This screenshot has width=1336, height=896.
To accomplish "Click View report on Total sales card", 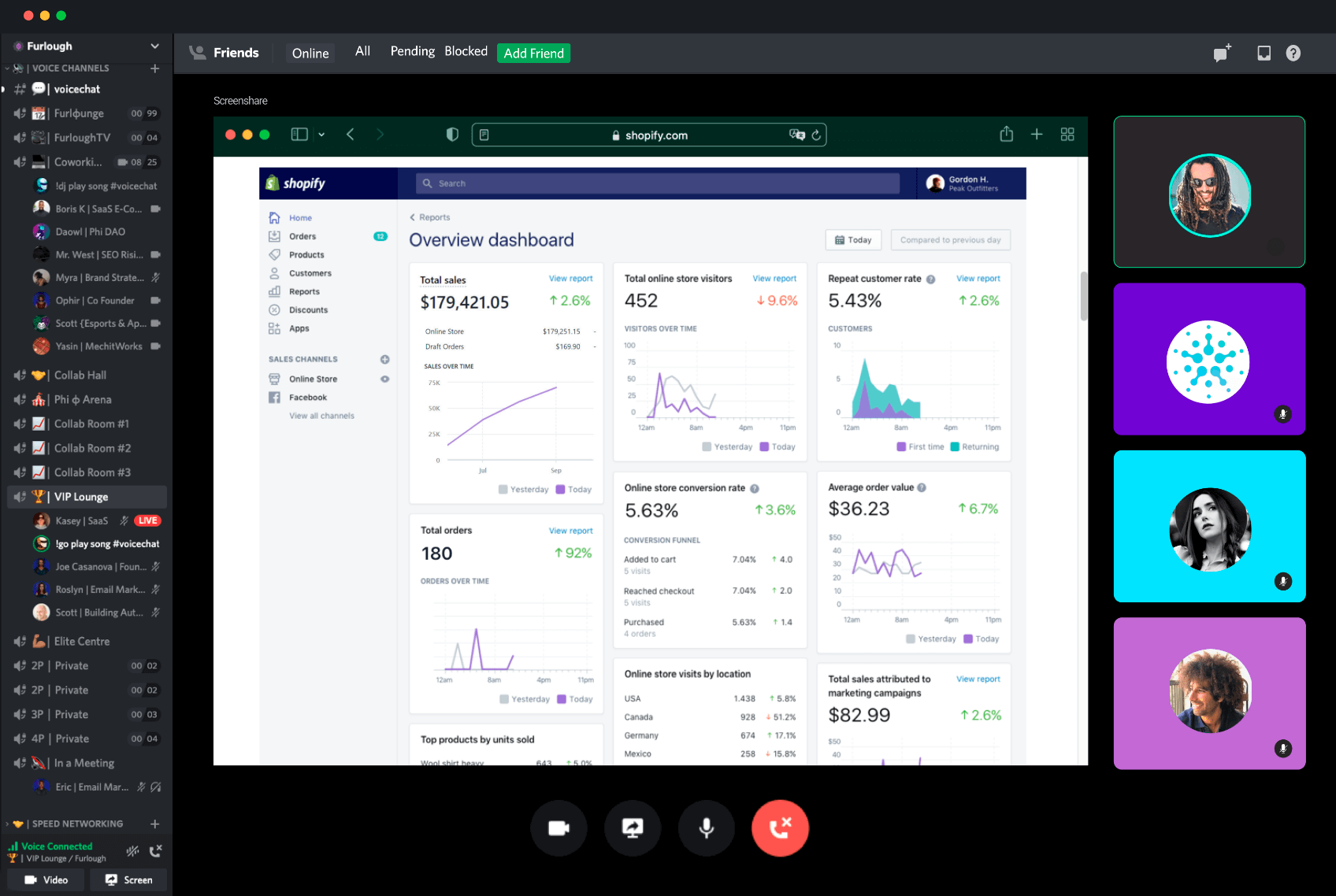I will [x=570, y=279].
